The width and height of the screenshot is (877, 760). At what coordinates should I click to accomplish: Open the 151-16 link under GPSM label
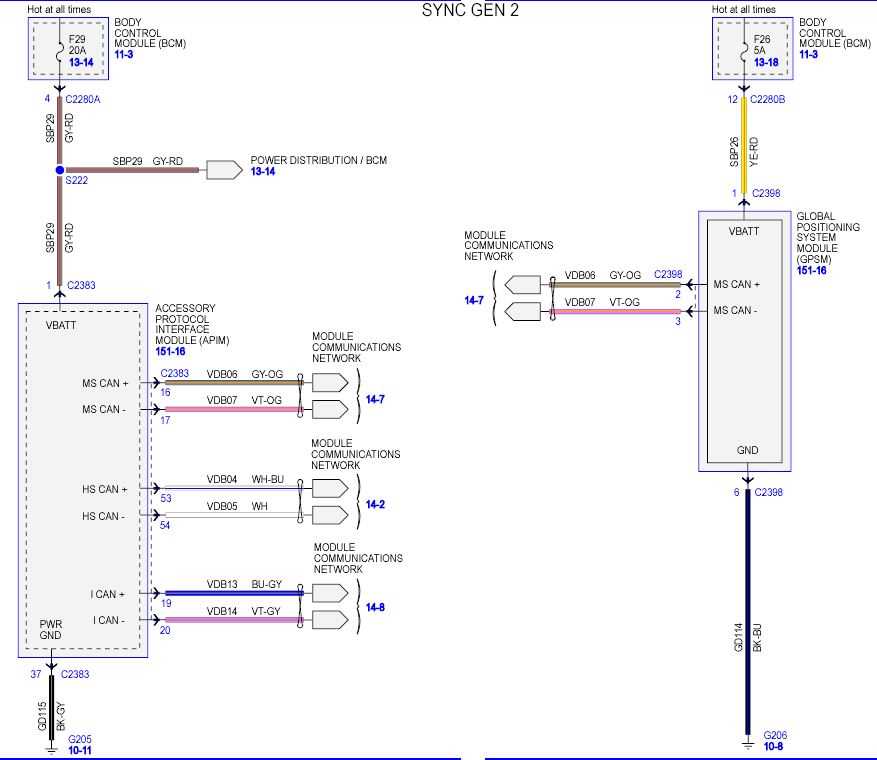812,270
